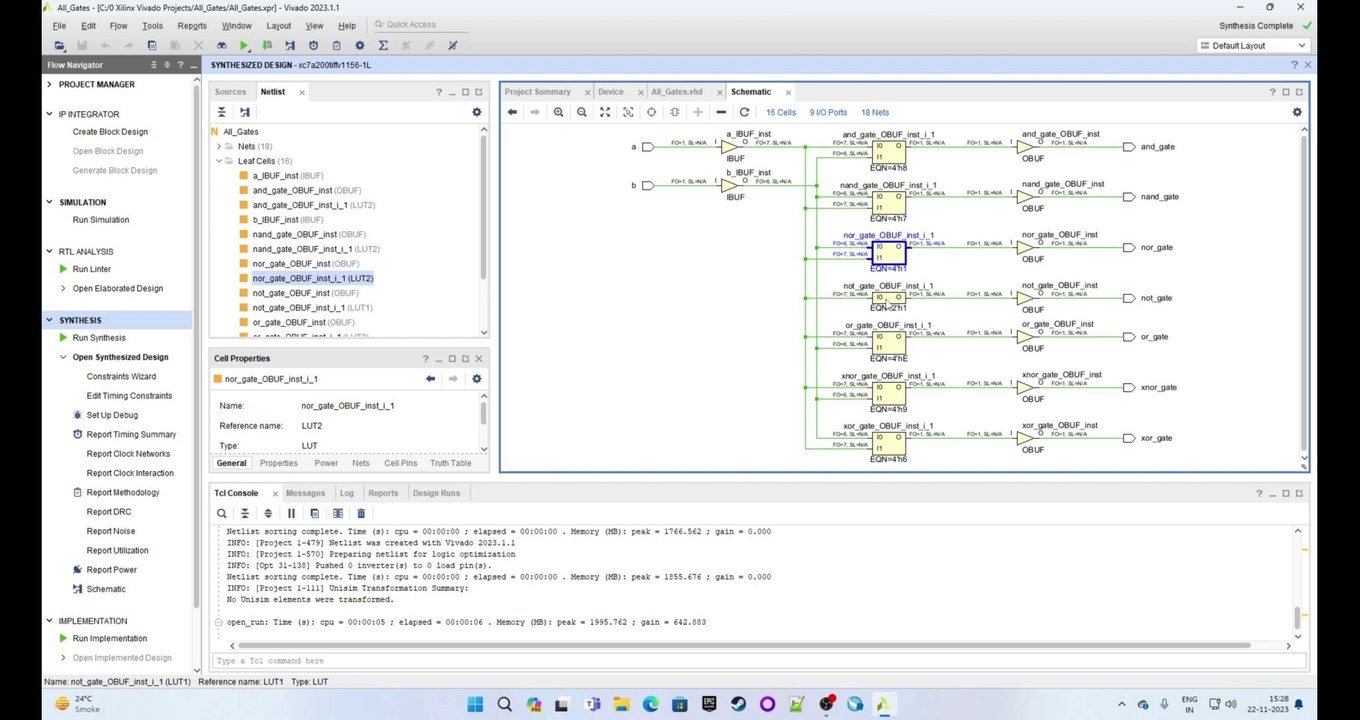Click Report Utilization in Flow Navigator

[x=117, y=550]
